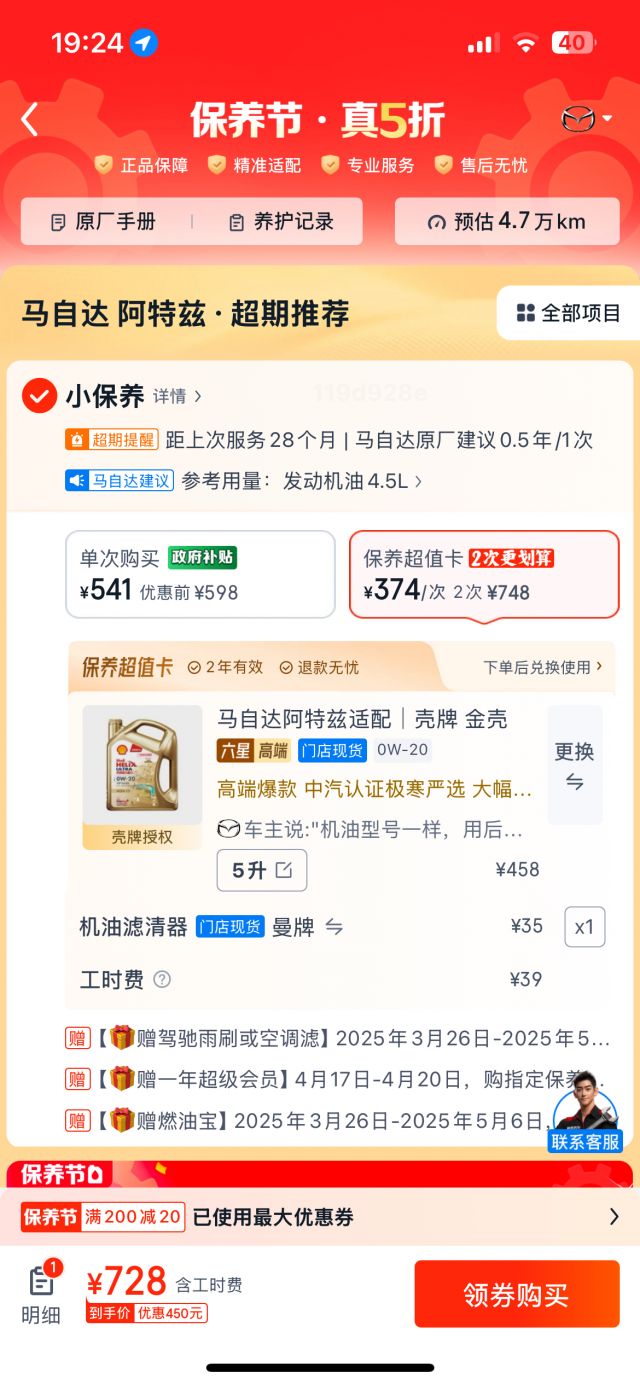Image resolution: width=640 pixels, height=1385 pixels.
Task: Select 保养超值卡 ¥374/次 option
Action: point(484,574)
